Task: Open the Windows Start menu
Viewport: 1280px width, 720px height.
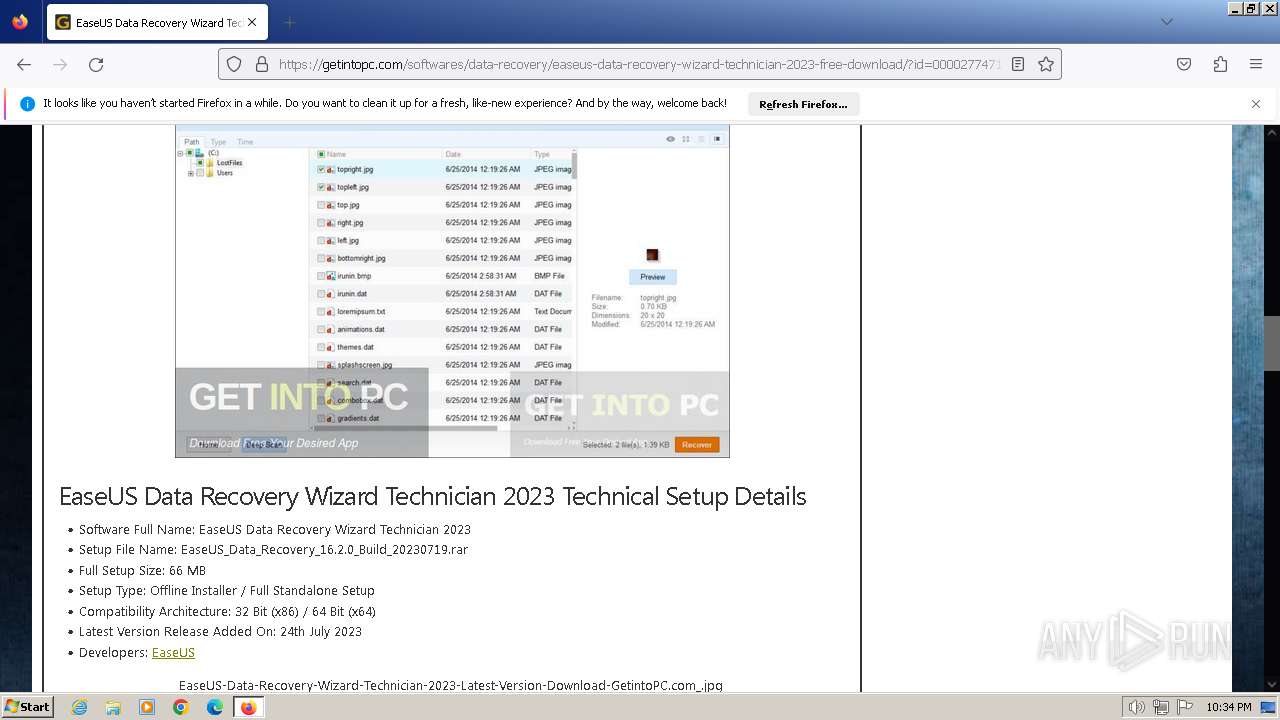Action: pos(27,706)
